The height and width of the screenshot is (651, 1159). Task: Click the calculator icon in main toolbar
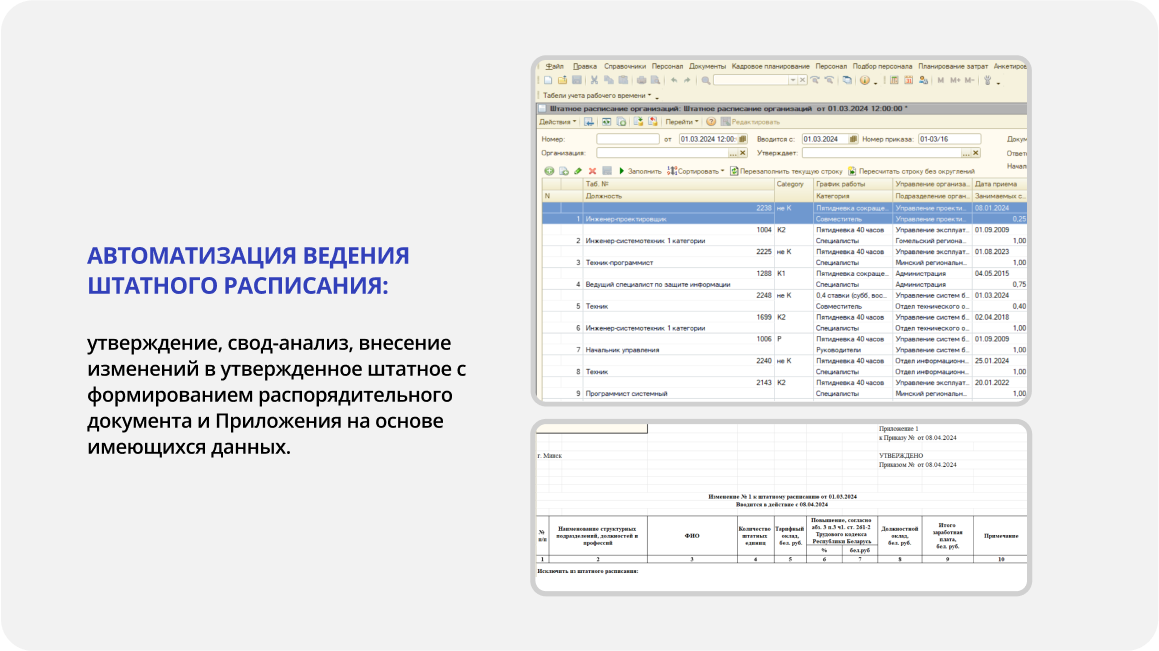(894, 80)
